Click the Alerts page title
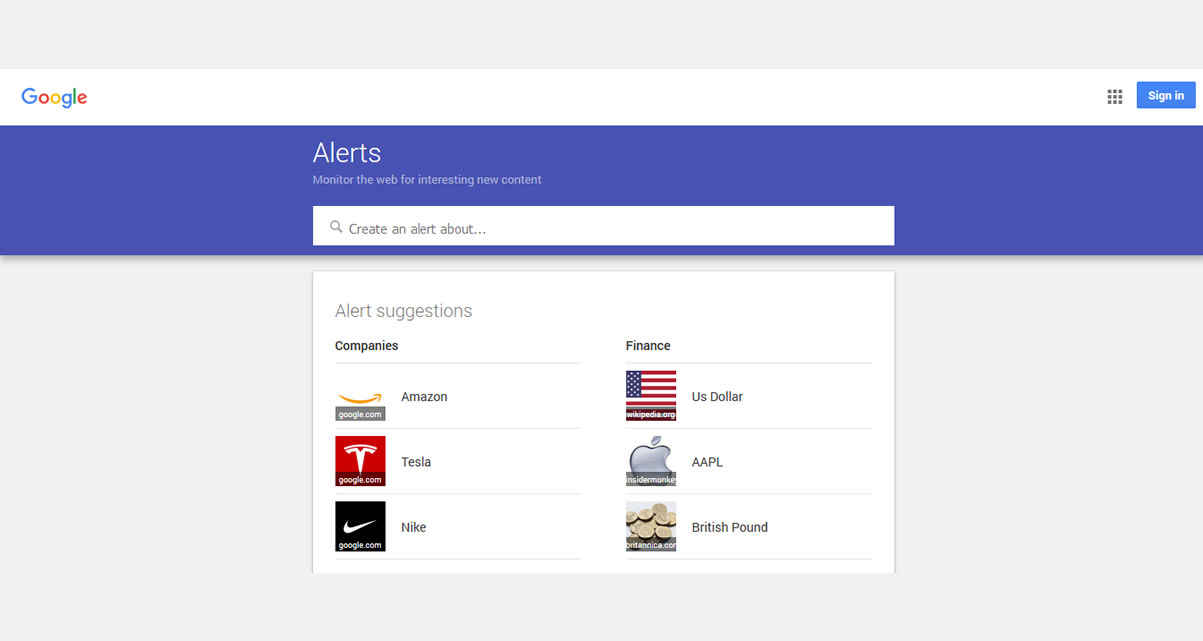The width and height of the screenshot is (1203, 641). pyautogui.click(x=347, y=153)
